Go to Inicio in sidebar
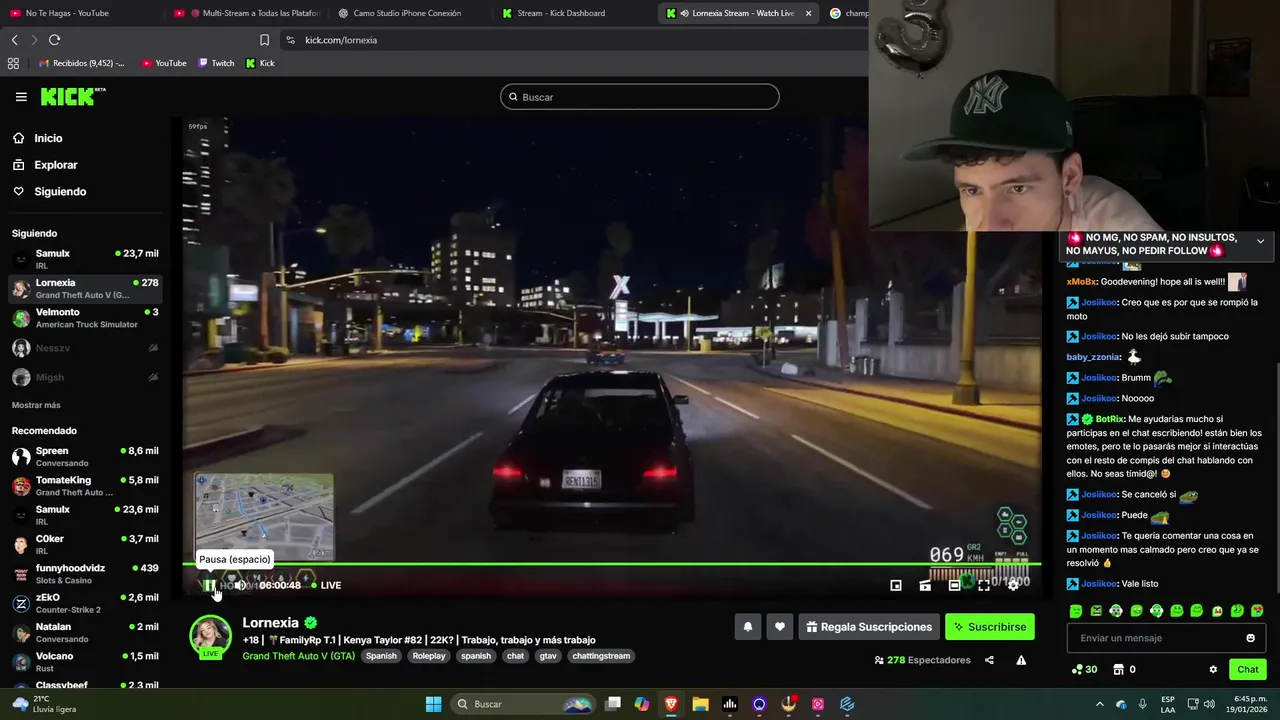Screen dimensions: 1280x720 pyautogui.click(x=48, y=138)
